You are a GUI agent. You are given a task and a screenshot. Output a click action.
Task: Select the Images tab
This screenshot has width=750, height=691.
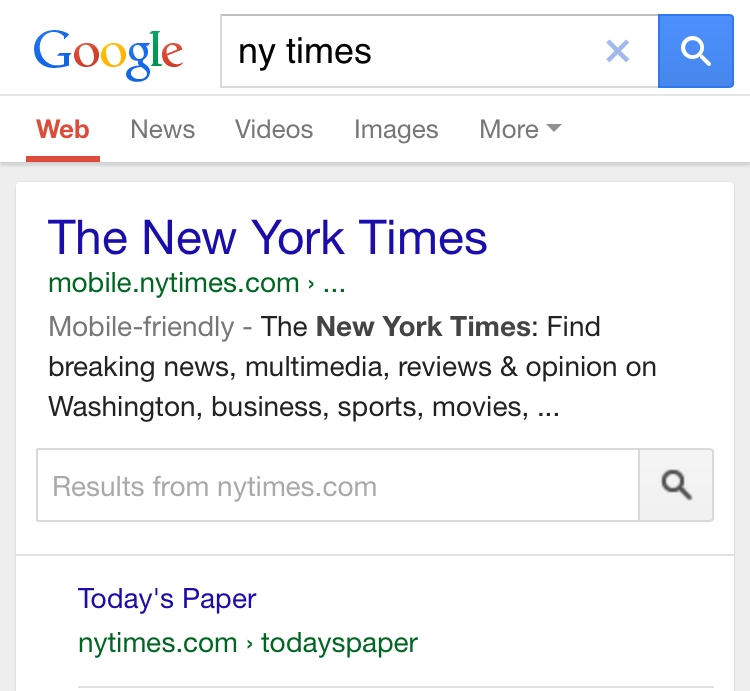(x=396, y=129)
